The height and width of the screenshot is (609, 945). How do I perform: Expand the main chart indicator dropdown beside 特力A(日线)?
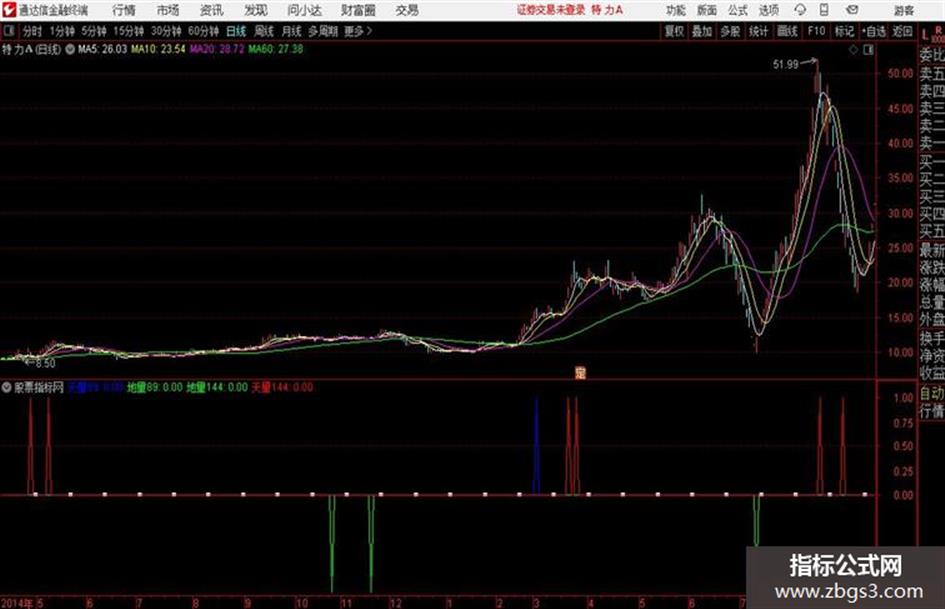point(70,49)
